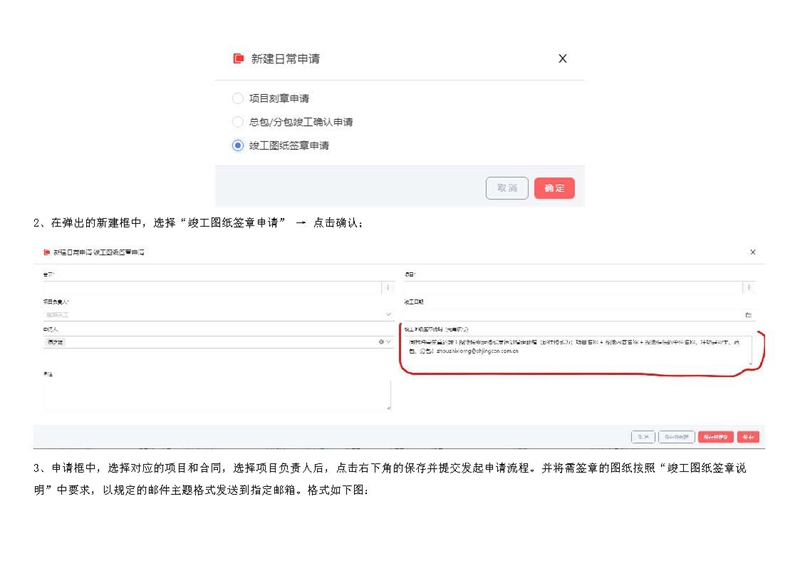The height and width of the screenshot is (566, 800).
Task: Click the red icon beside 新建日常申请 title
Action: click(238, 59)
